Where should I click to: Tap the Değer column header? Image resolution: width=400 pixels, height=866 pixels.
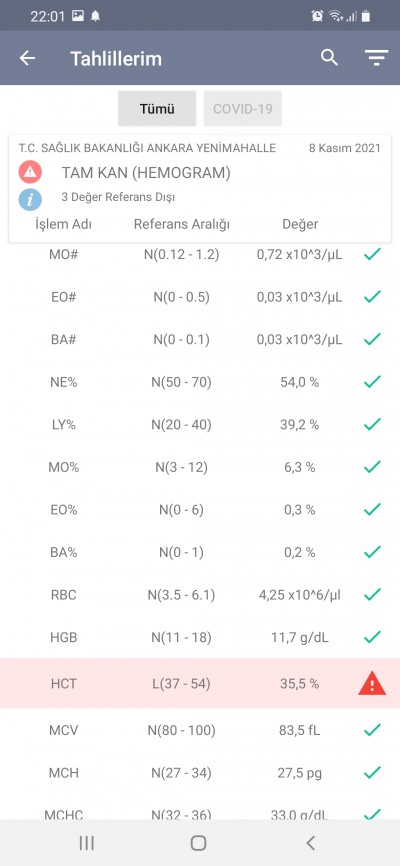300,224
